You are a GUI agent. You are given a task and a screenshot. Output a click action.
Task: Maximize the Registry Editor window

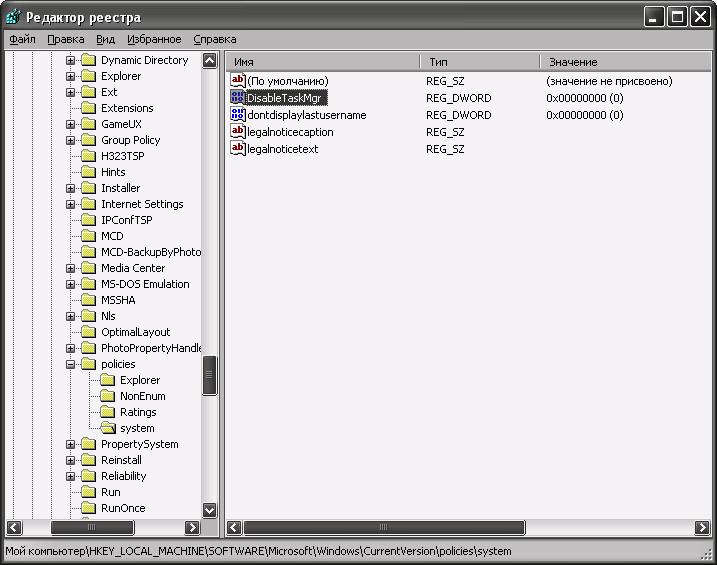point(677,17)
